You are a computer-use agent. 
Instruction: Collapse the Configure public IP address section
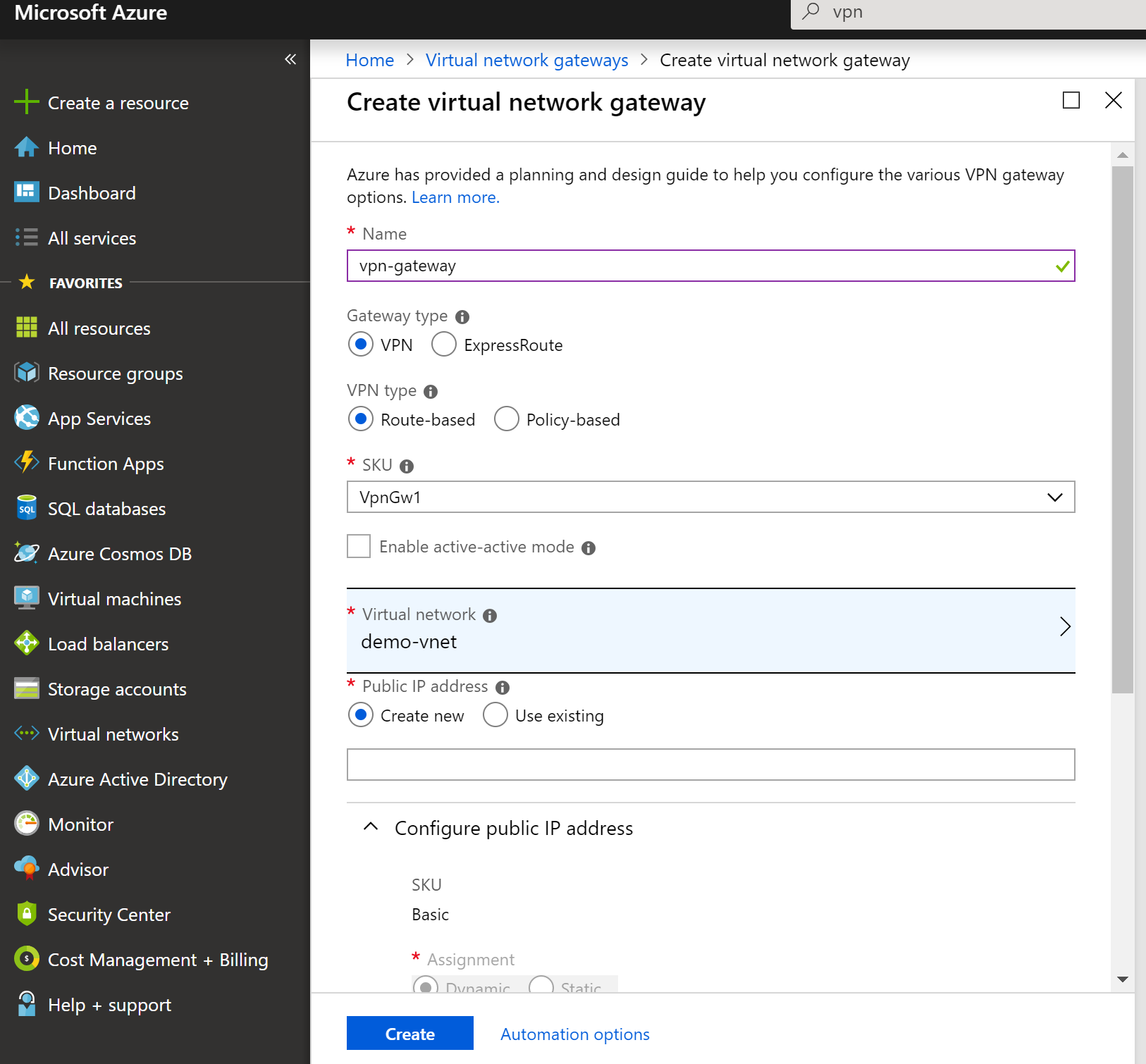point(370,827)
